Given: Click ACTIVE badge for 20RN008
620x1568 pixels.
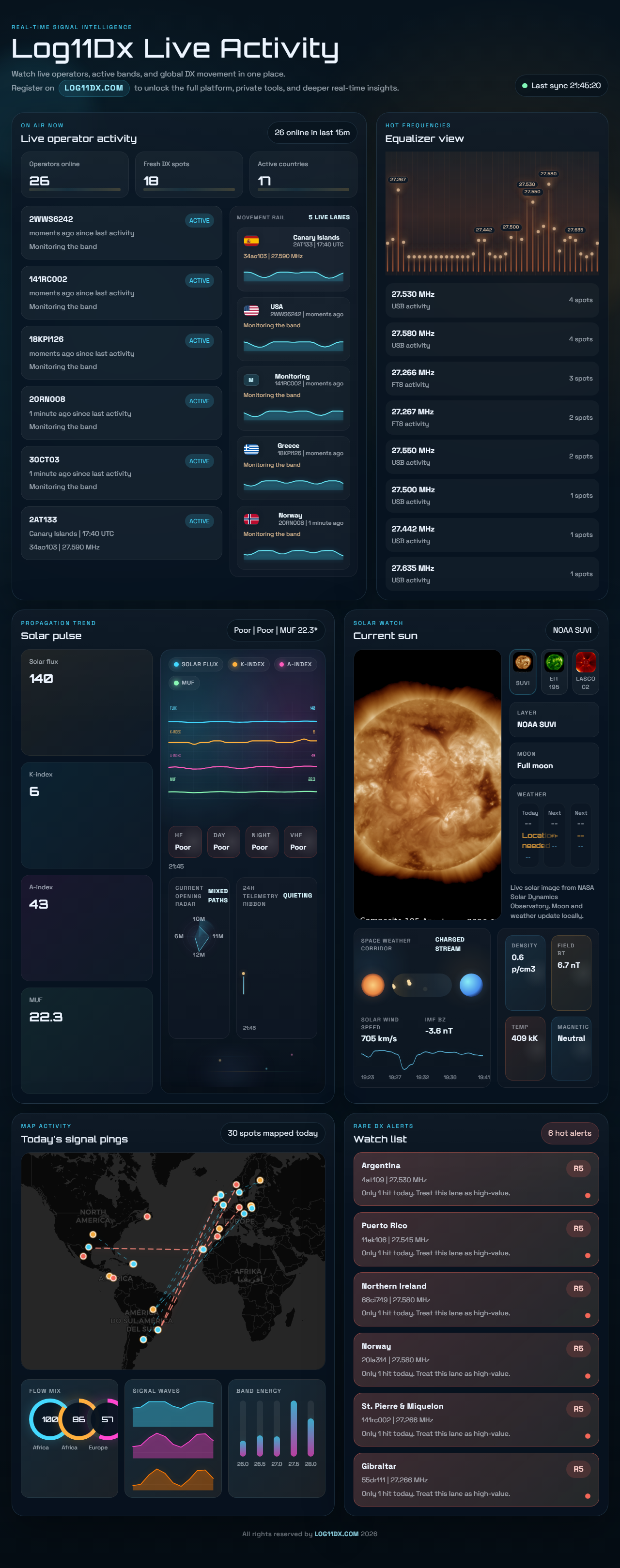Looking at the screenshot, I should [199, 400].
